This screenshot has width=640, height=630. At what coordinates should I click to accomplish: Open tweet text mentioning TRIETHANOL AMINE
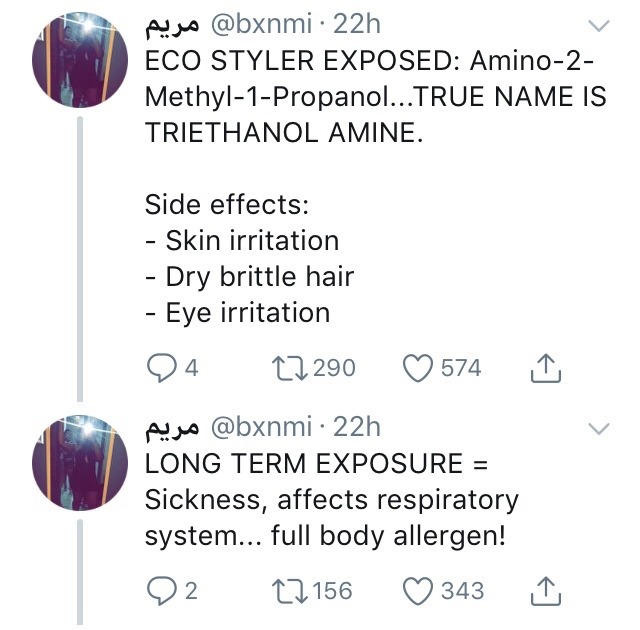pyautogui.click(x=376, y=186)
